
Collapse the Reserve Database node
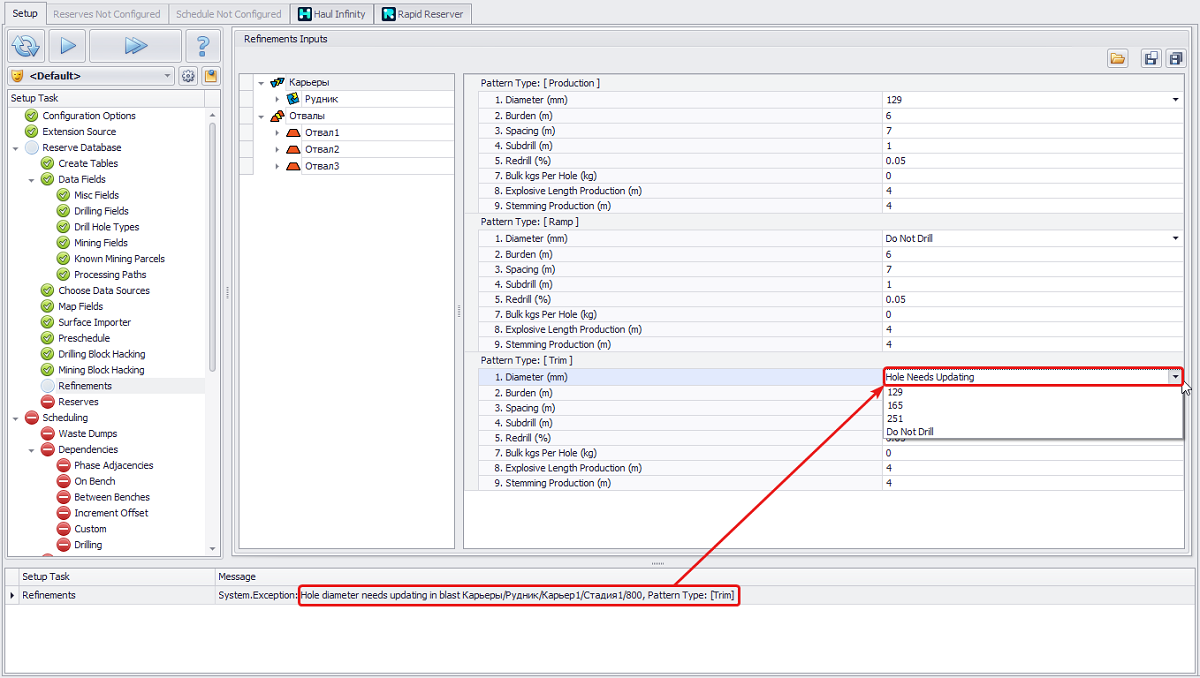[x=16, y=148]
